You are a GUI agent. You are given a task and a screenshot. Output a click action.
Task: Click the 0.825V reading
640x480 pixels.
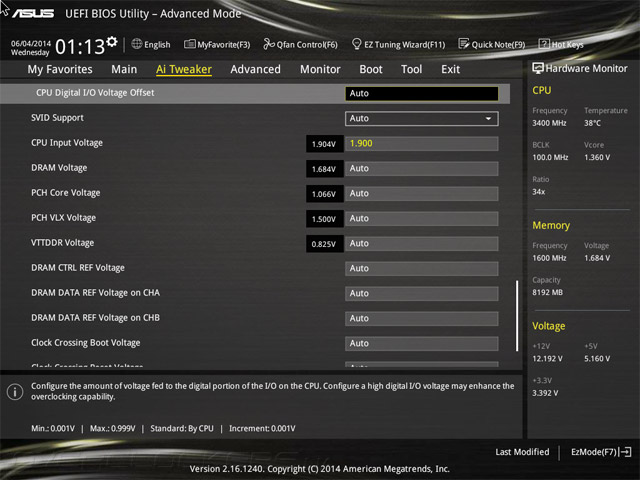click(x=324, y=244)
